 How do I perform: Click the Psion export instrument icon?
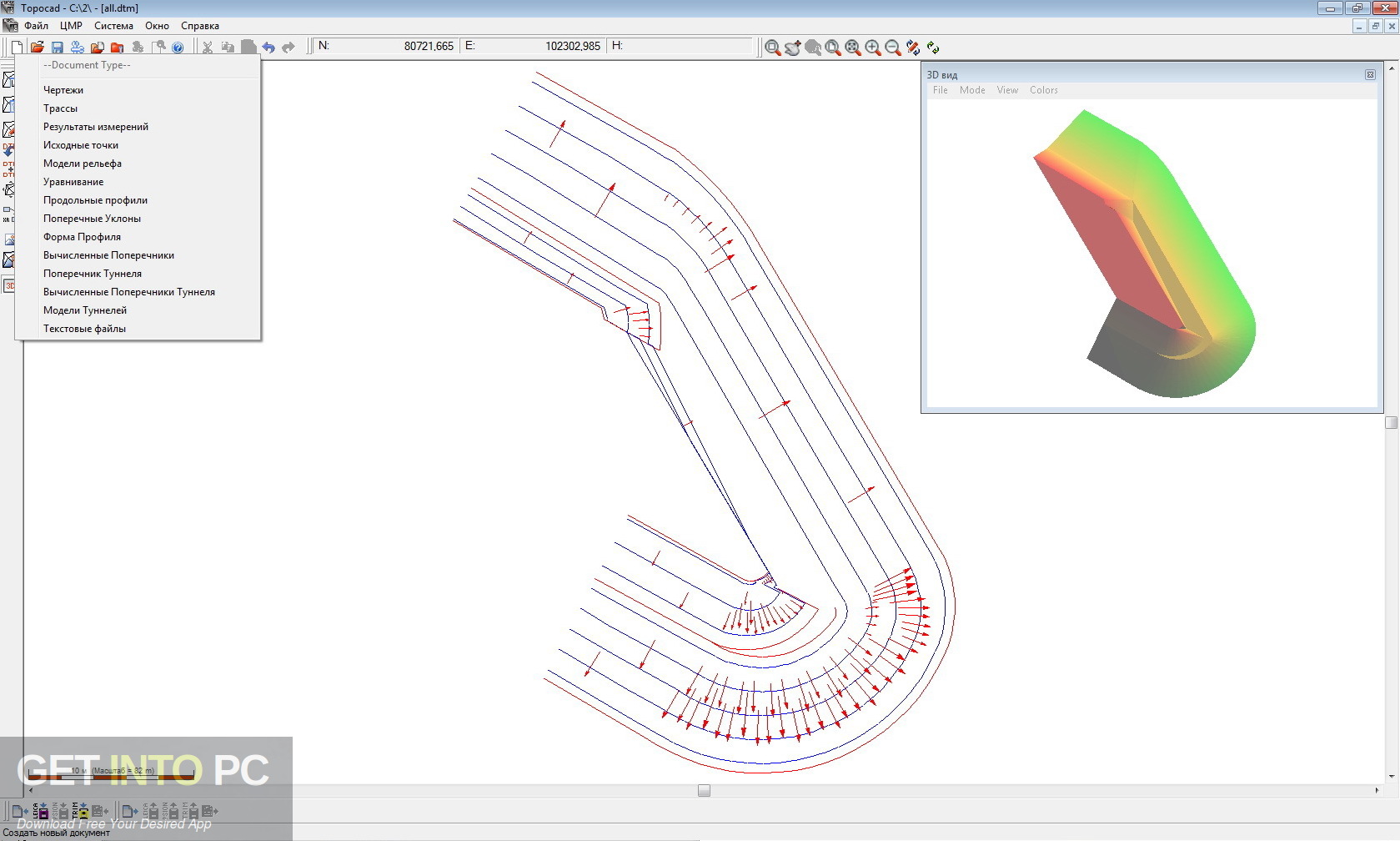171,811
